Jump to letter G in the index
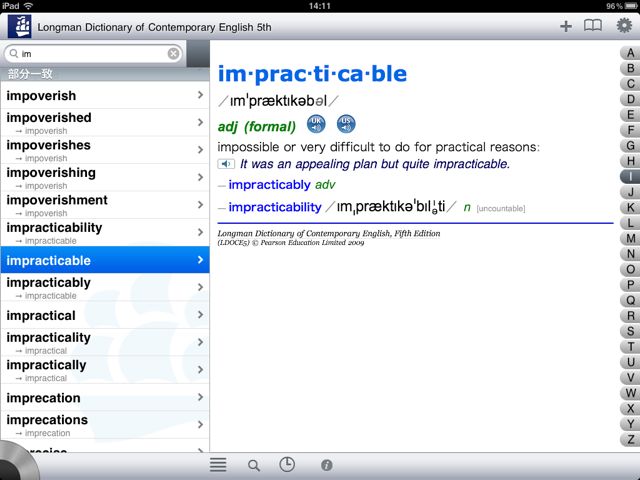The image size is (640, 480). point(630,146)
